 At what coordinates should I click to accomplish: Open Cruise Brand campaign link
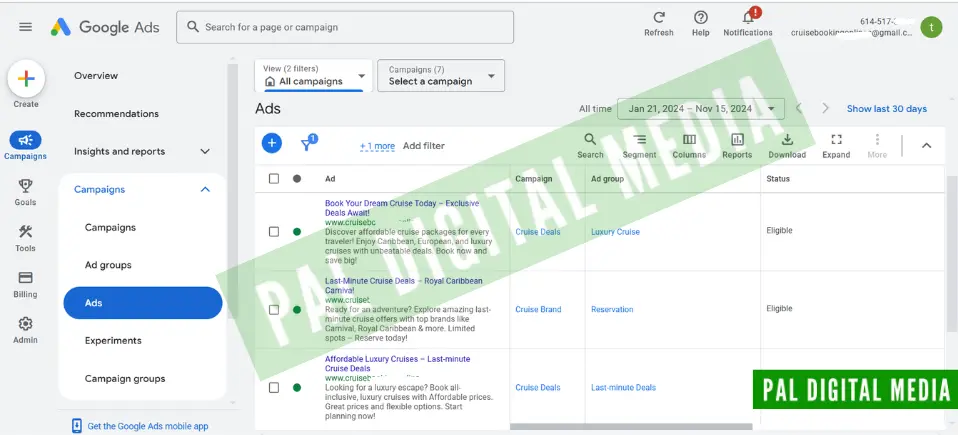538,310
